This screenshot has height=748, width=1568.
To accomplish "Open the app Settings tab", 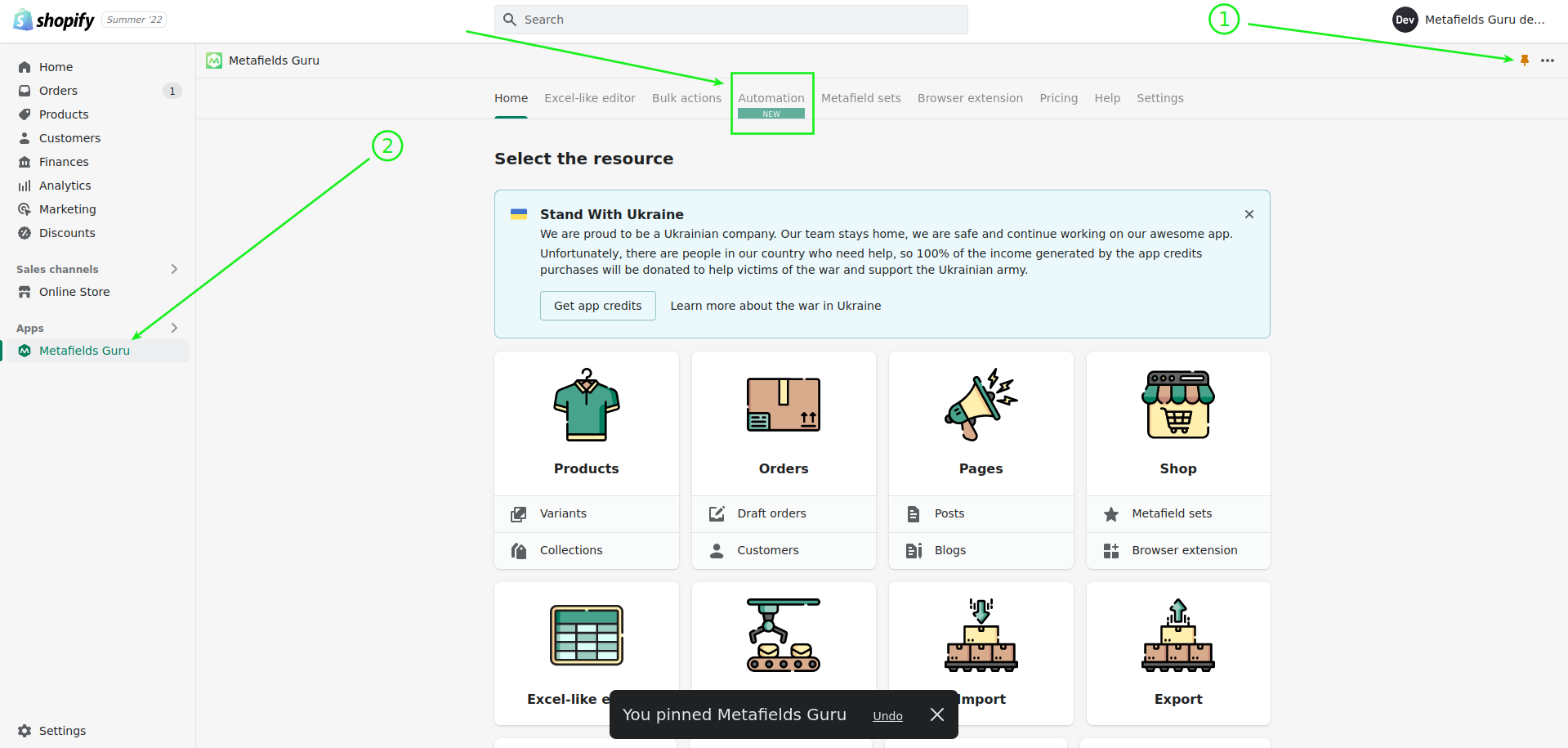I will click(1160, 98).
